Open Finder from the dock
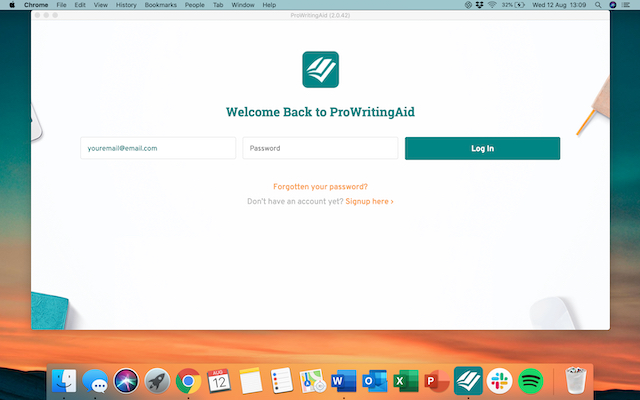Image resolution: width=640 pixels, height=400 pixels. pyautogui.click(x=64, y=381)
